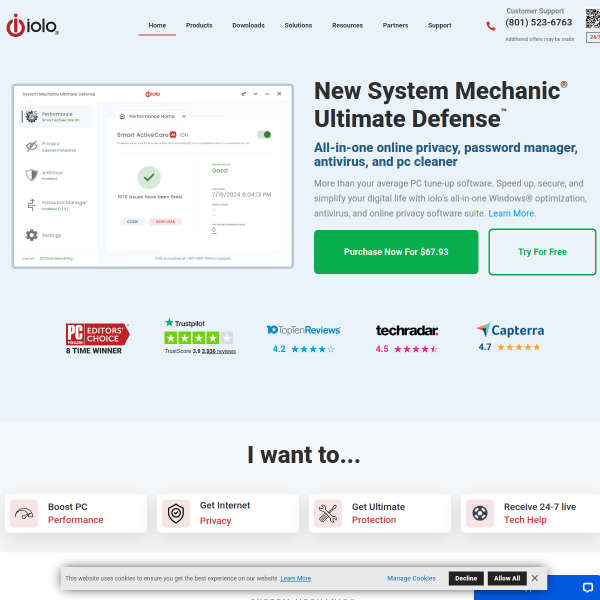Decline cookies
Image resolution: width=600 pixels, height=600 pixels.
click(x=466, y=579)
